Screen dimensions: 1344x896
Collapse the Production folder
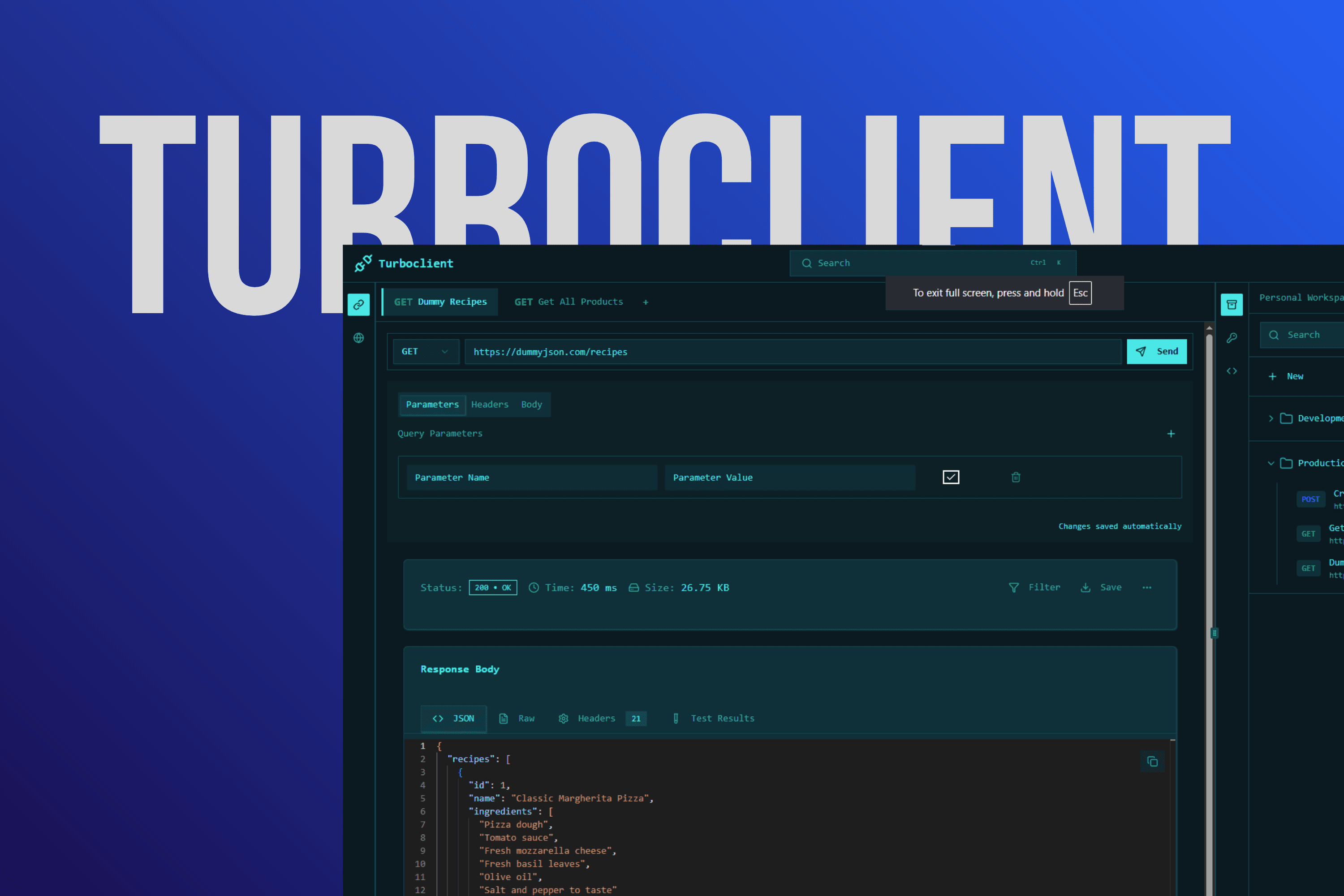[x=1271, y=463]
